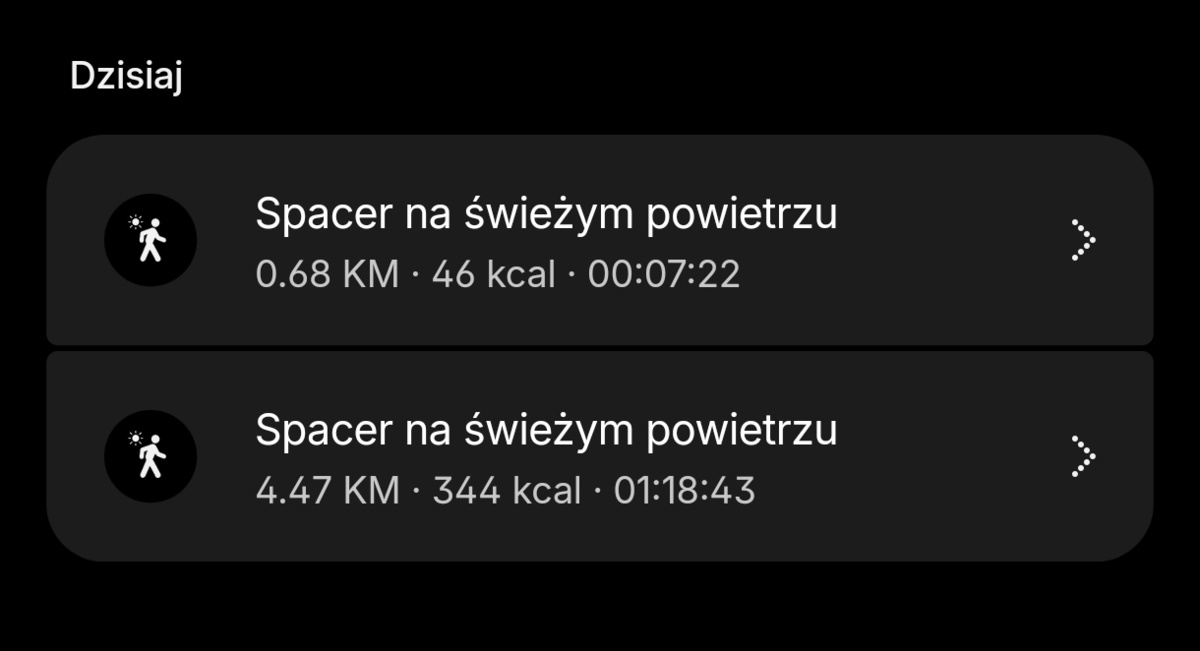
Task: Tap the small sun glyph in the 01:18:43 walk icon
Action: [136, 438]
